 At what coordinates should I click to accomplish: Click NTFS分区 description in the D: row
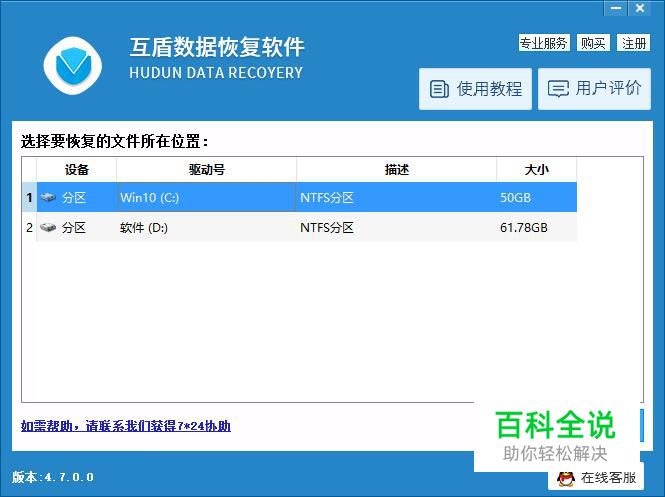397,227
